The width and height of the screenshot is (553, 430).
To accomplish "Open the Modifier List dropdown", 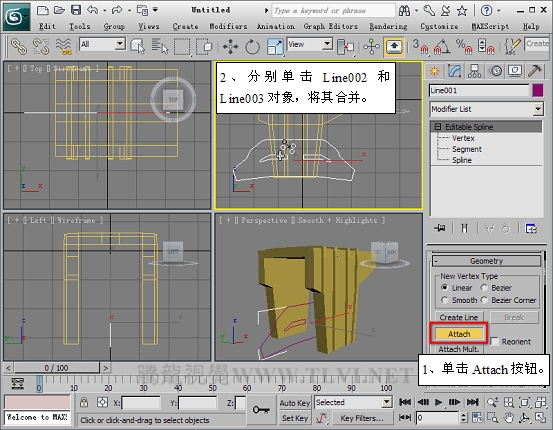I will [x=486, y=109].
